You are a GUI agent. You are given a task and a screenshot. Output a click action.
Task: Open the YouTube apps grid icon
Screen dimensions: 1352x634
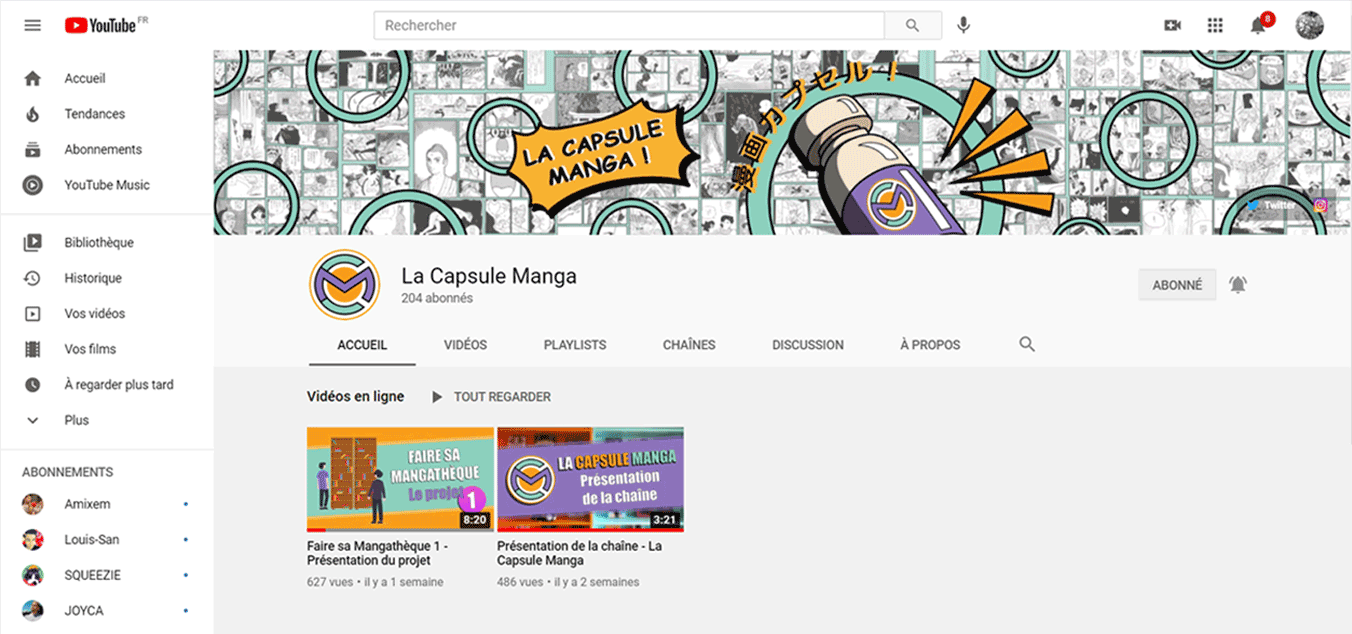coord(1216,25)
